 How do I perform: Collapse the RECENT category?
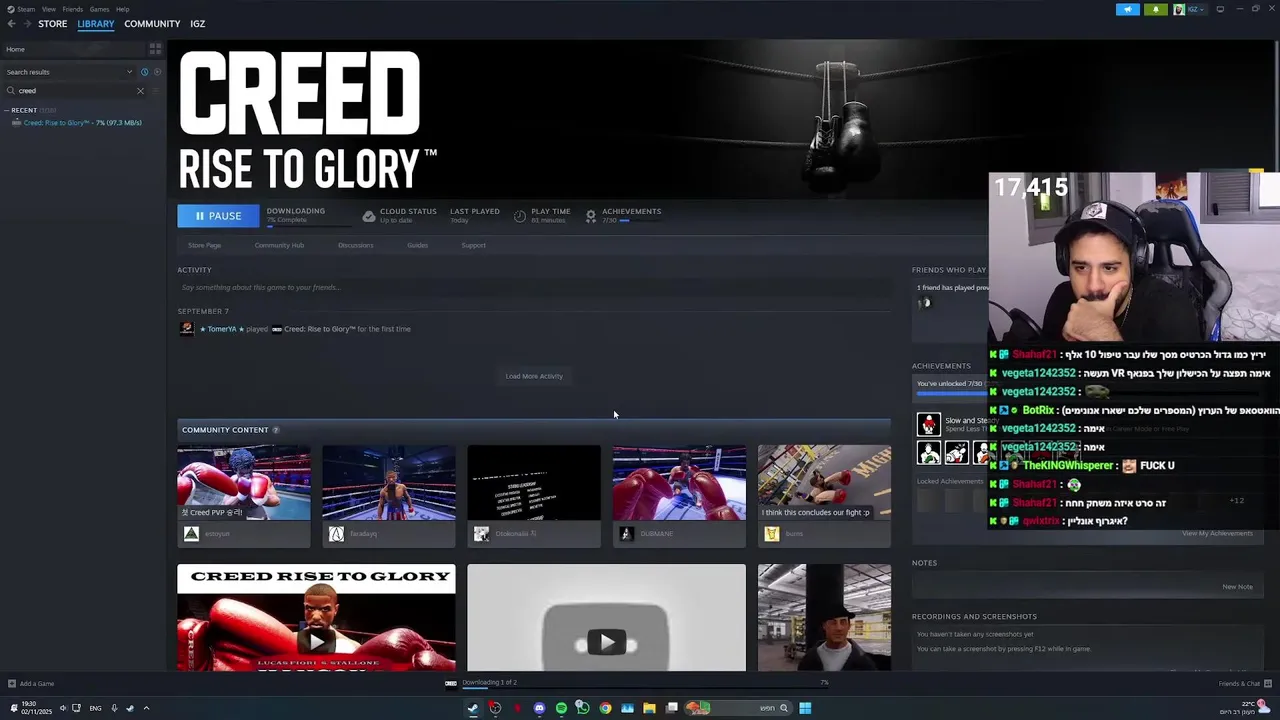(x=7, y=110)
